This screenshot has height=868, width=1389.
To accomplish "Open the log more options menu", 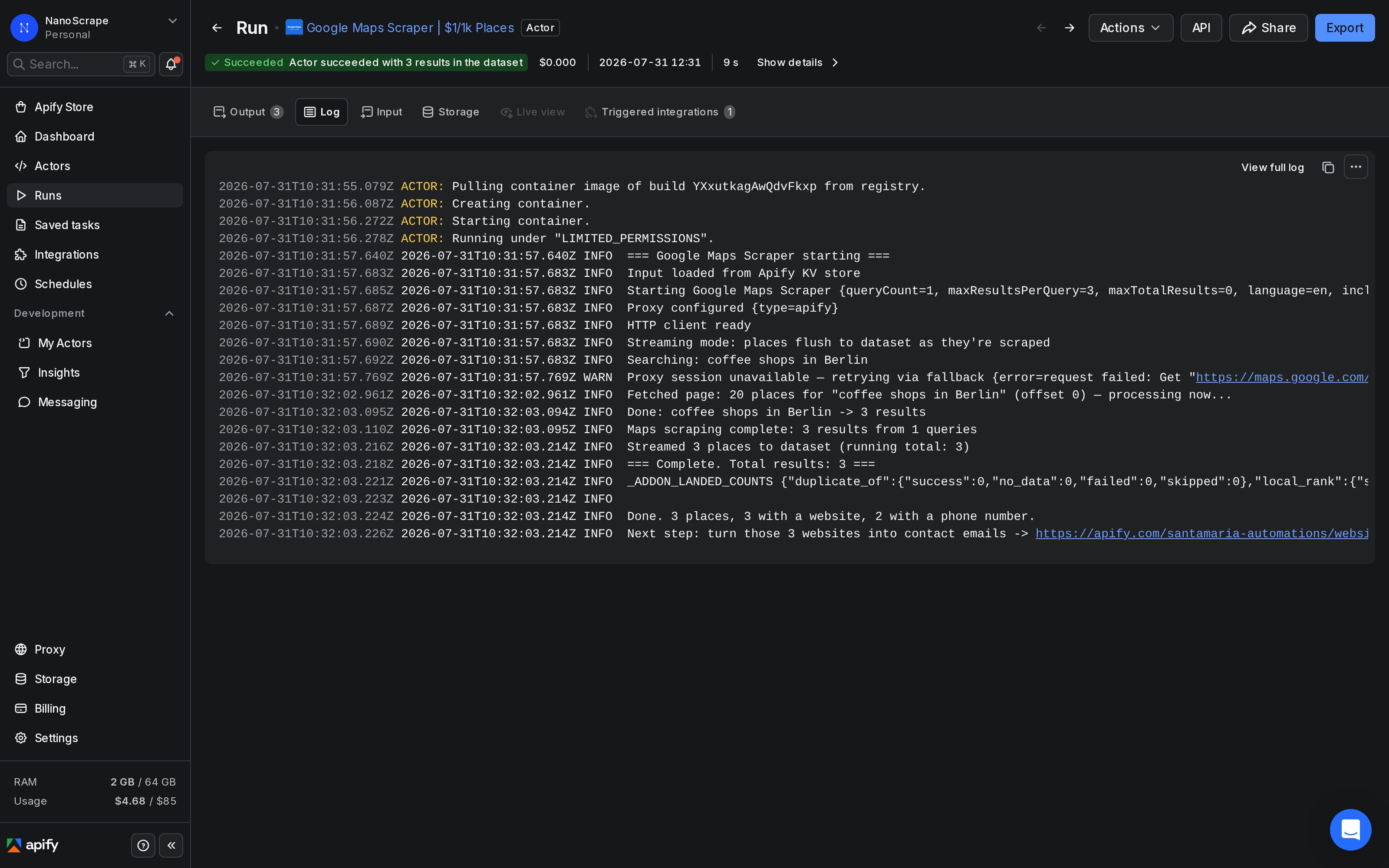I will [x=1356, y=167].
